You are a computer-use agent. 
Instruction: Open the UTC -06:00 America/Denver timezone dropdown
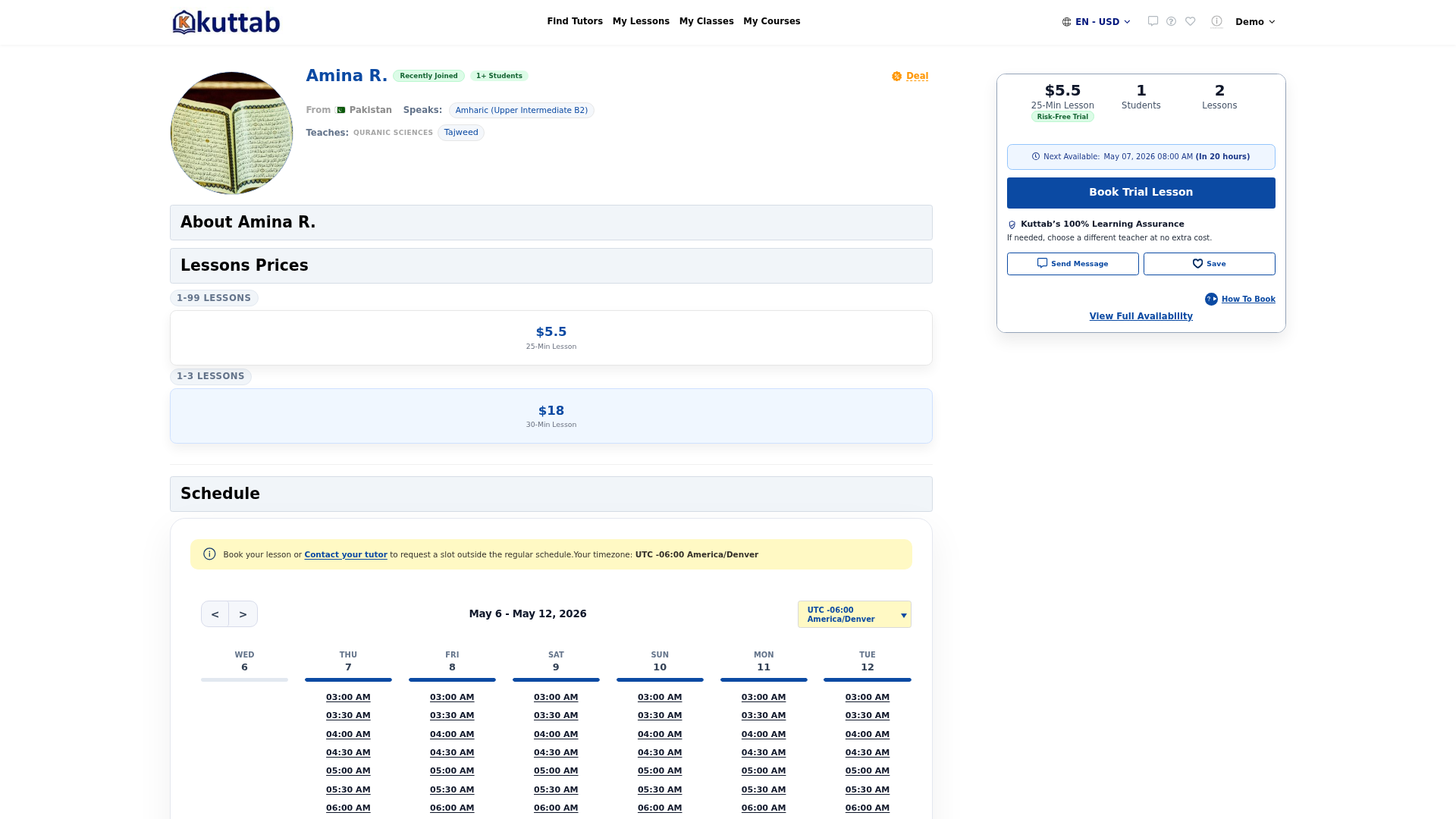pyautogui.click(x=855, y=614)
